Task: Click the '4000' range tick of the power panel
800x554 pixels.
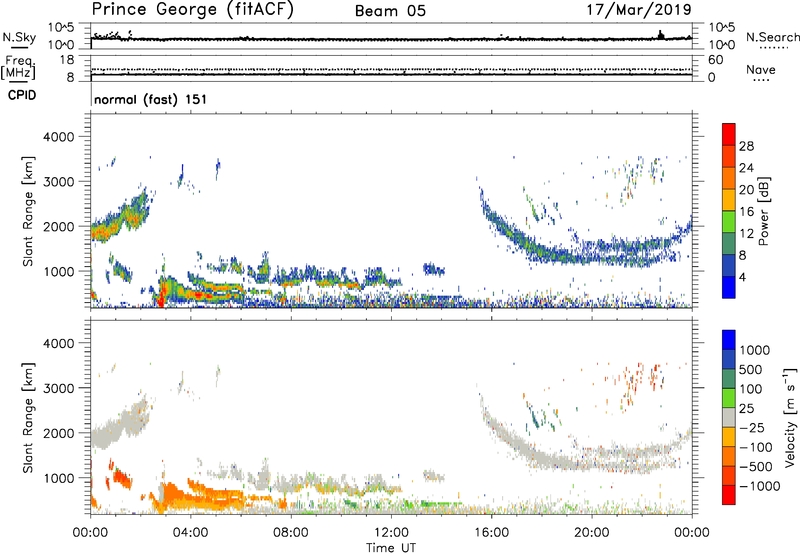Action: [x=58, y=137]
